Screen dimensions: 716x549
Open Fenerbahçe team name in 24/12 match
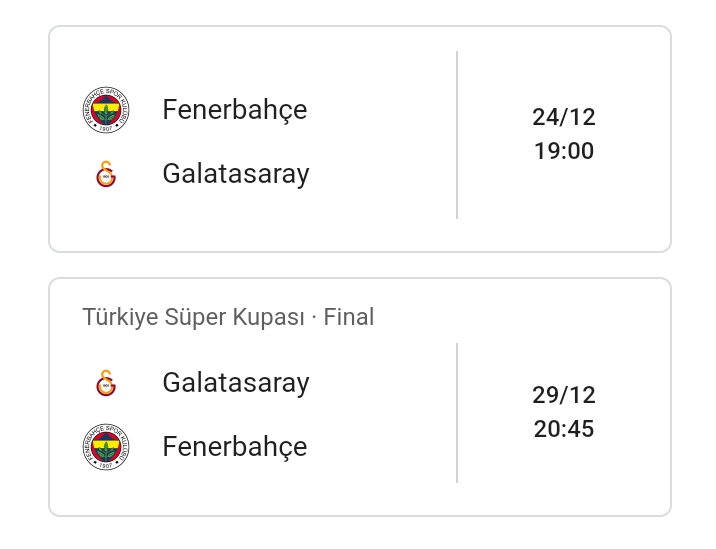pos(235,111)
